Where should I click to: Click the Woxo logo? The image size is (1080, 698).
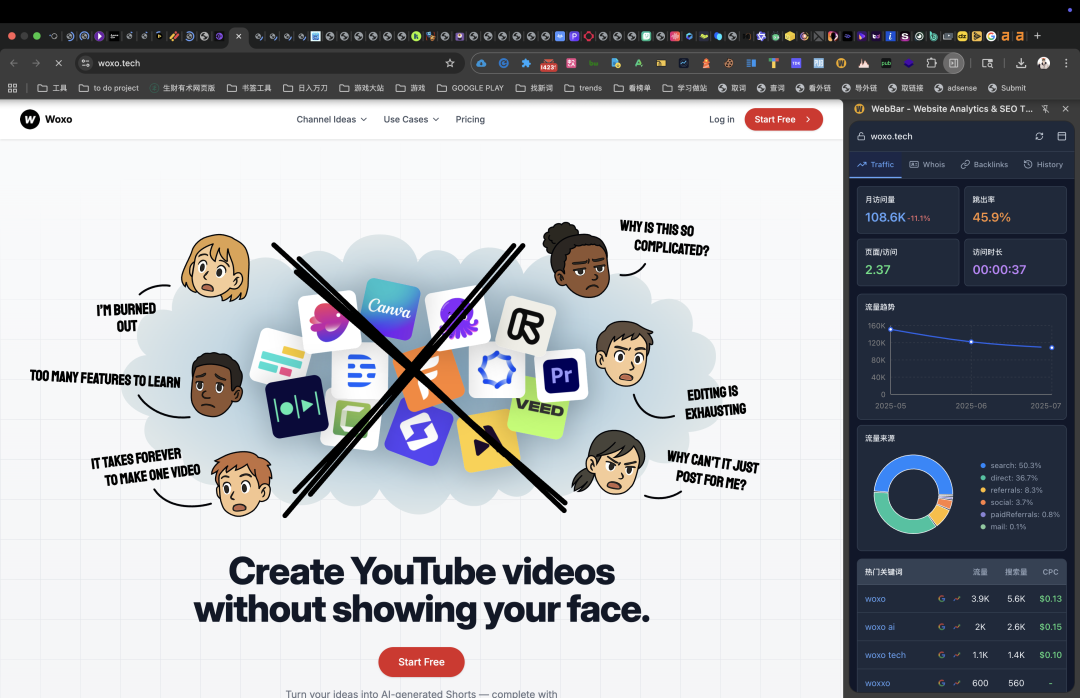tap(46, 119)
